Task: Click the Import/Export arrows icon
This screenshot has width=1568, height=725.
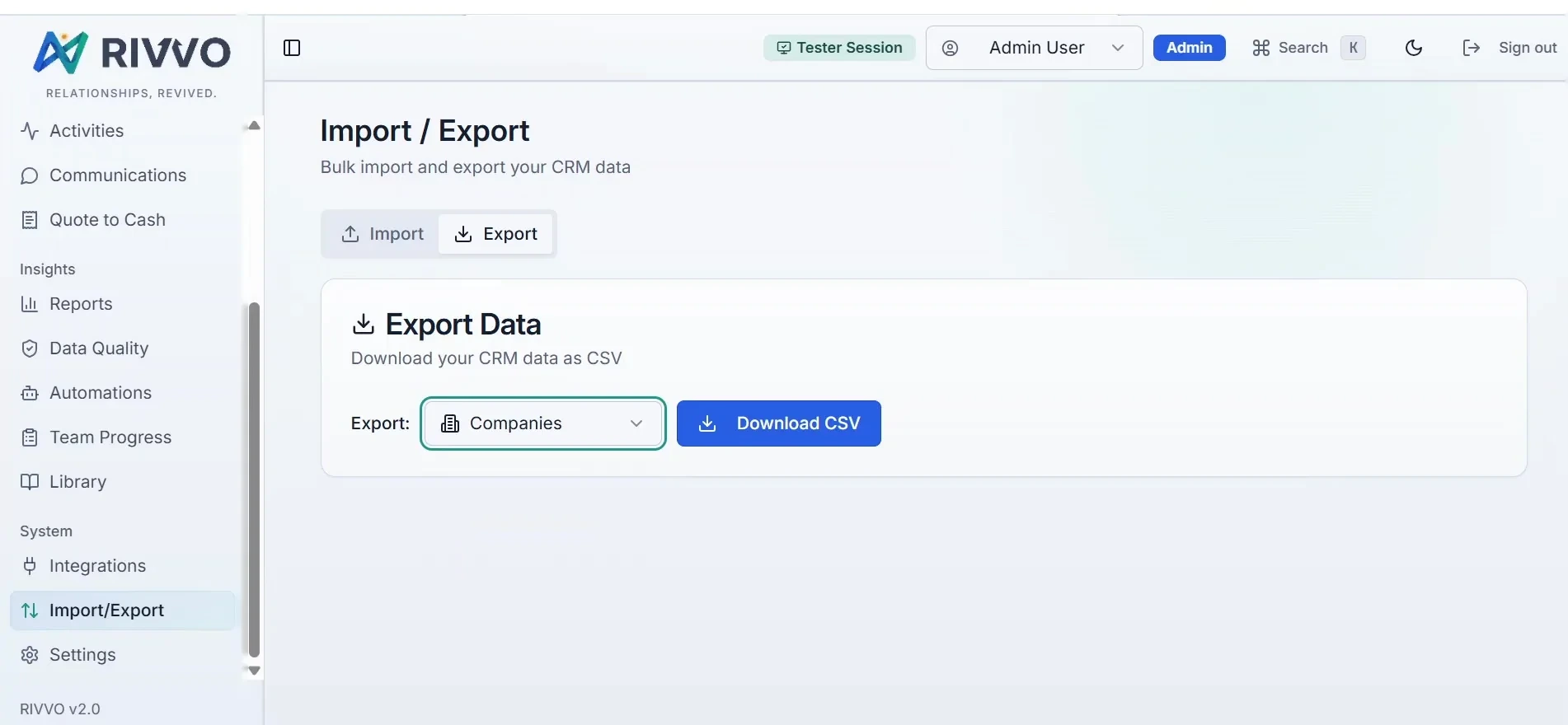Action: point(30,610)
